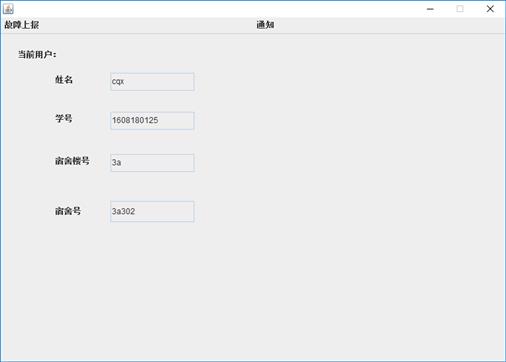This screenshot has height=362, width=506.
Task: Click the 学号 label
Action: click(x=64, y=118)
